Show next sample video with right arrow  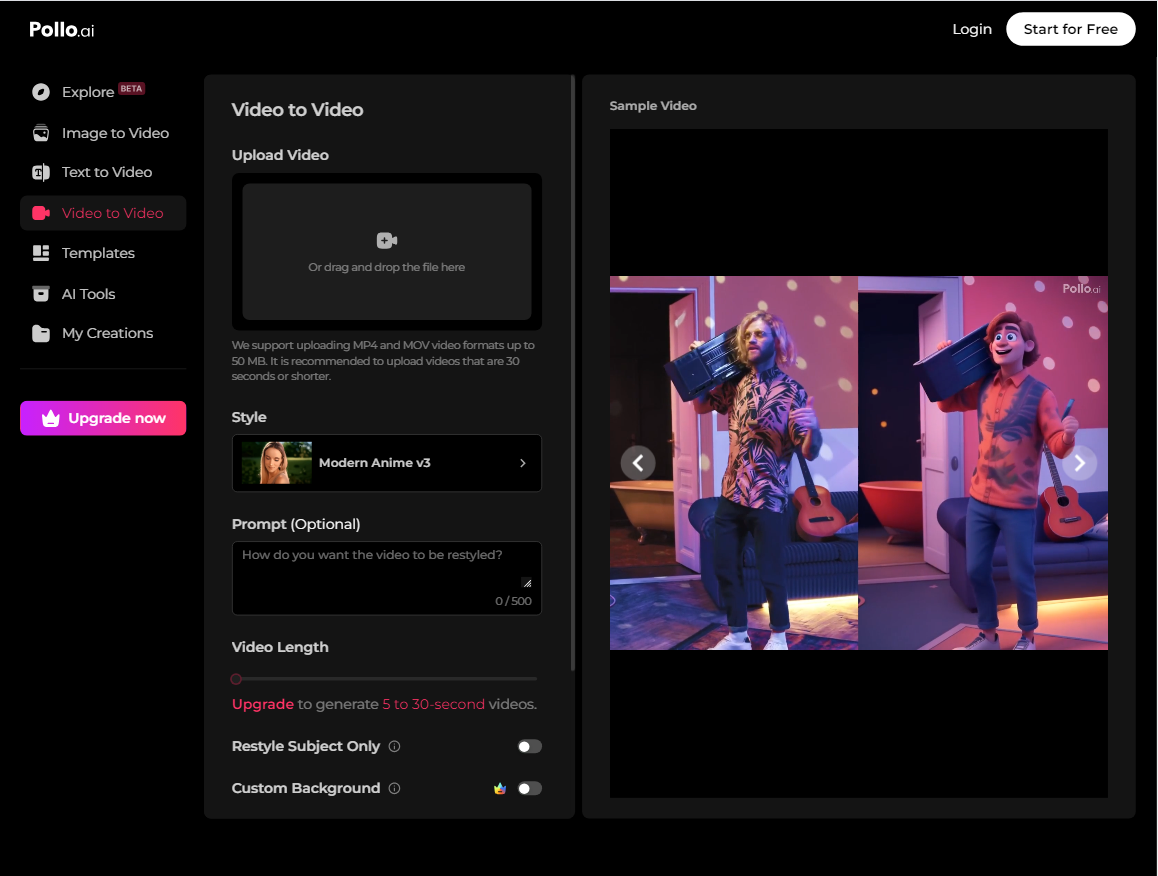(x=1080, y=463)
